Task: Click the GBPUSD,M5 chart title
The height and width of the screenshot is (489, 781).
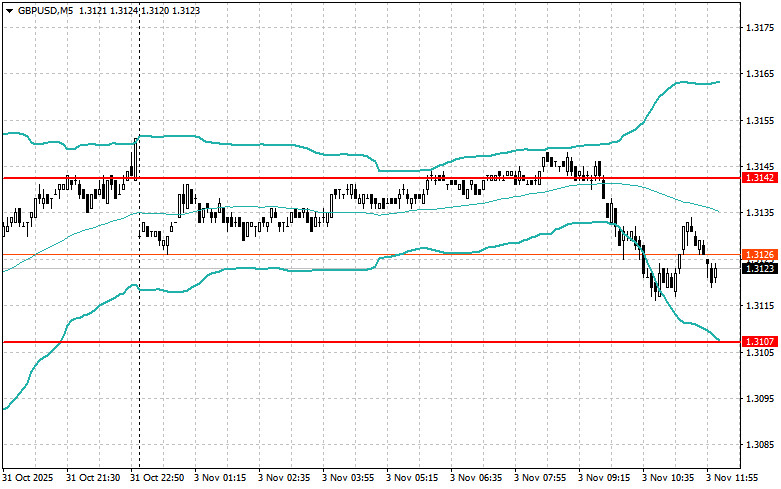Action: (x=45, y=10)
